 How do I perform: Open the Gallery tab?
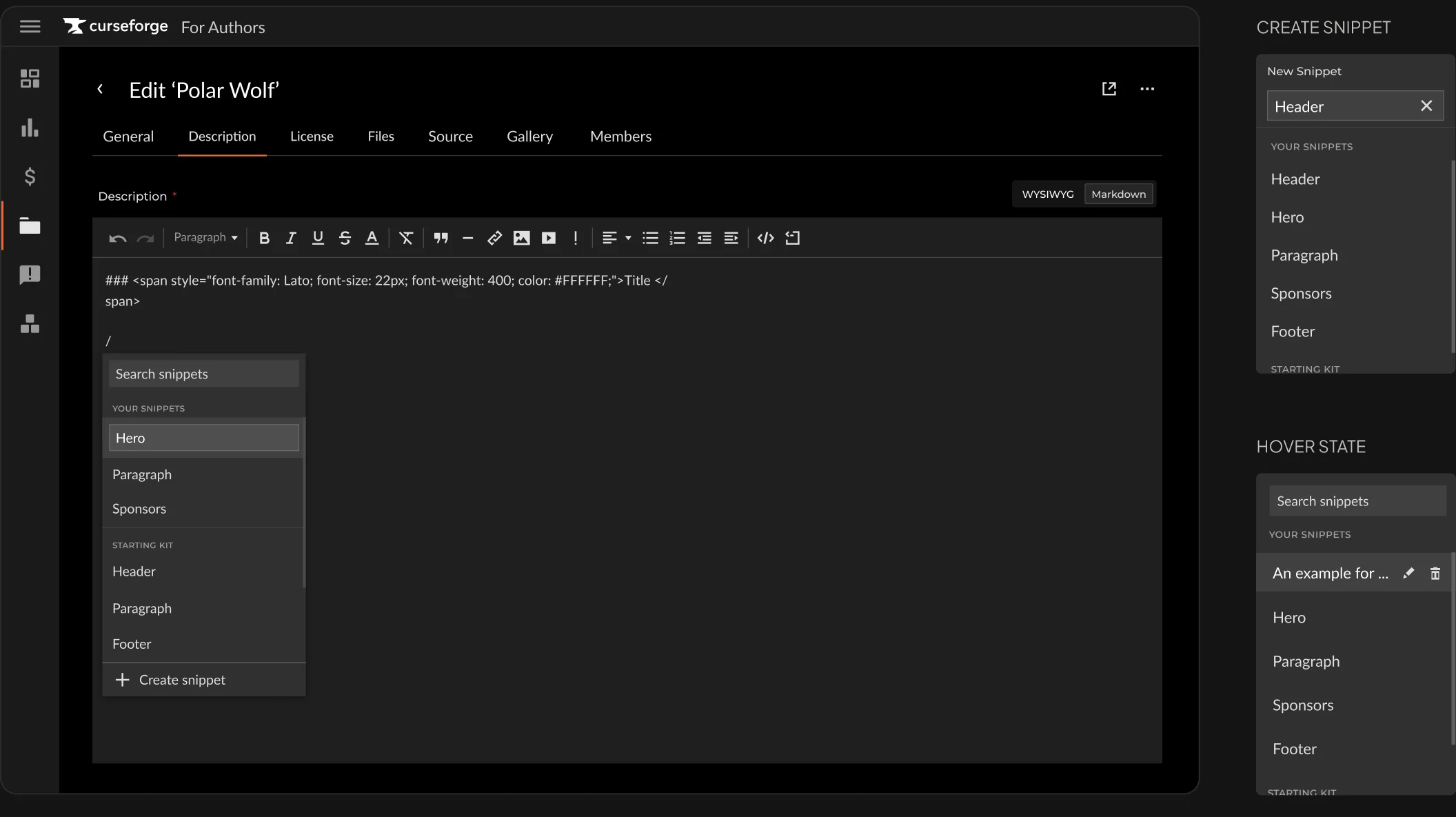[529, 137]
